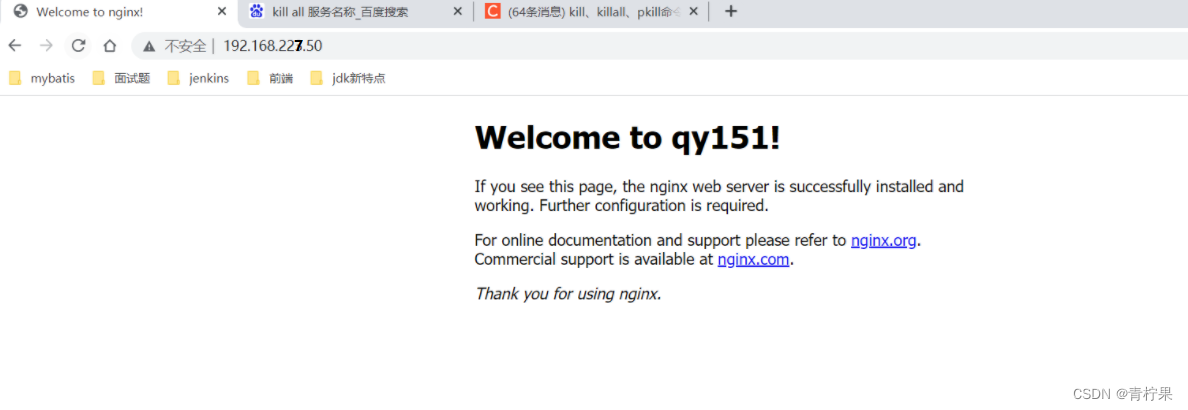This screenshot has height=410, width=1188.
Task: Click the address bar showing 192.168.227.50
Action: pyautogui.click(x=659, y=46)
